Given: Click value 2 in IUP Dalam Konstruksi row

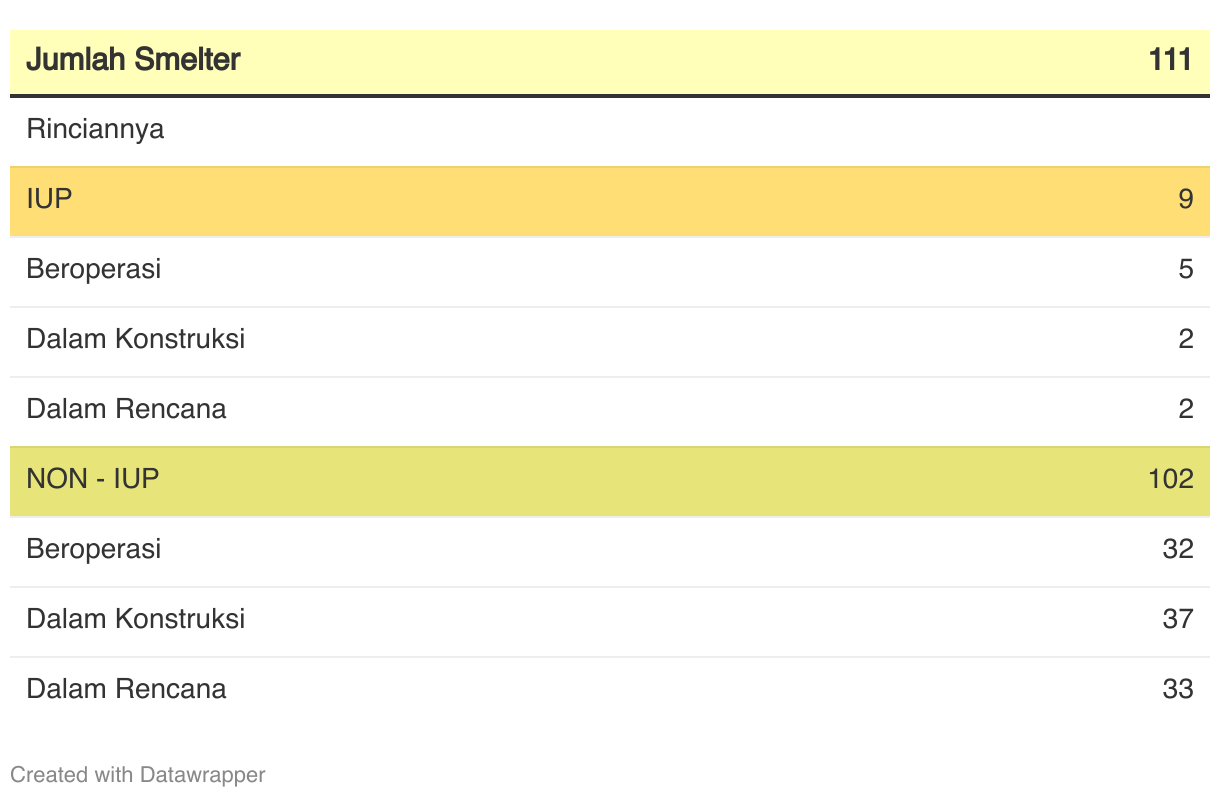Looking at the screenshot, I should (1185, 339).
